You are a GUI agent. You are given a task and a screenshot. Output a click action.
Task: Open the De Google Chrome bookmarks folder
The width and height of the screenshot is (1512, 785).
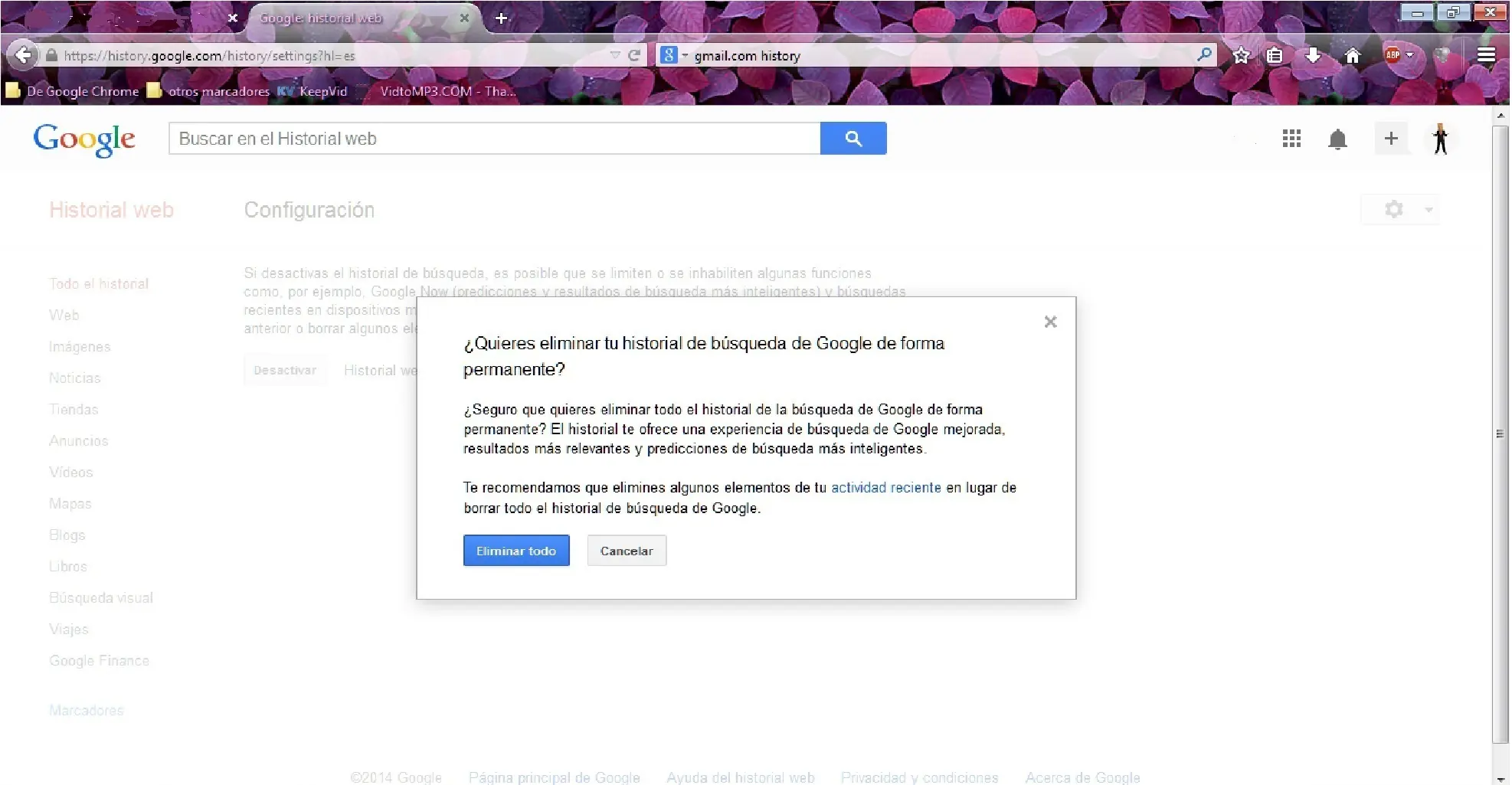(73, 91)
